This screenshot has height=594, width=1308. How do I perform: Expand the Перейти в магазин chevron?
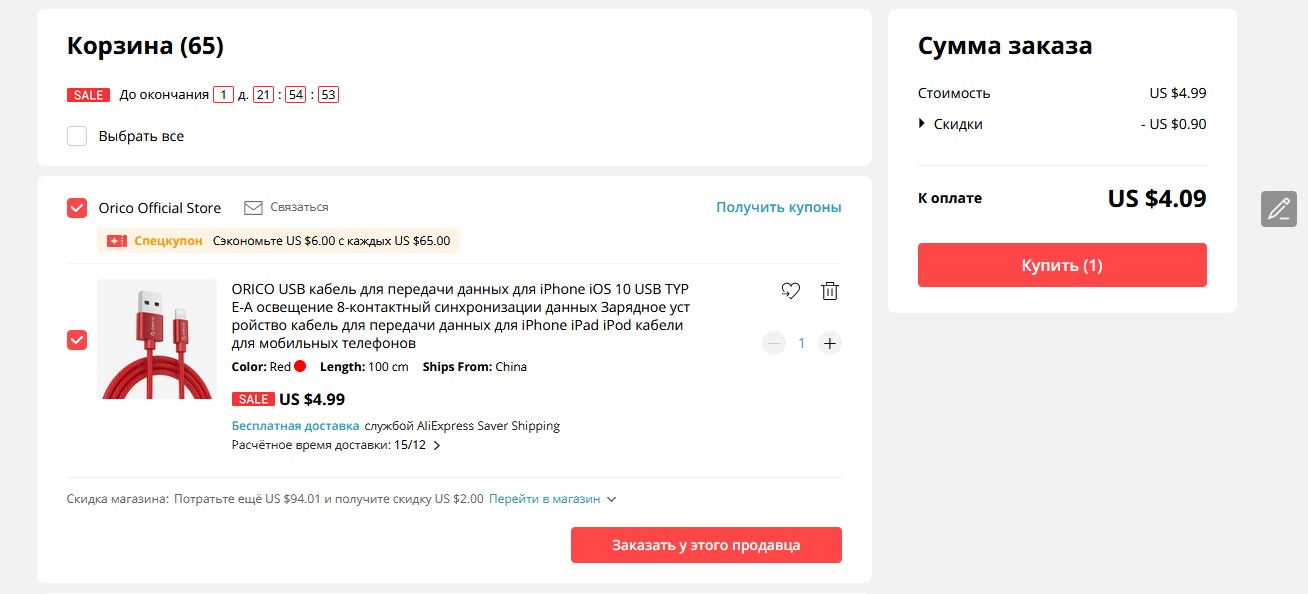click(x=612, y=499)
